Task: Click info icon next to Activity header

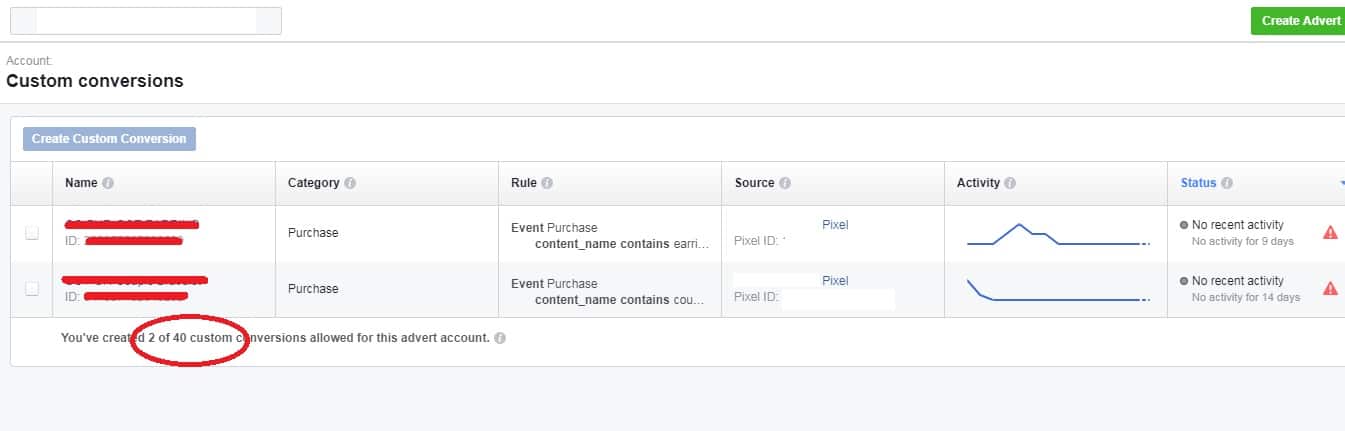Action: pyautogui.click(x=1010, y=184)
